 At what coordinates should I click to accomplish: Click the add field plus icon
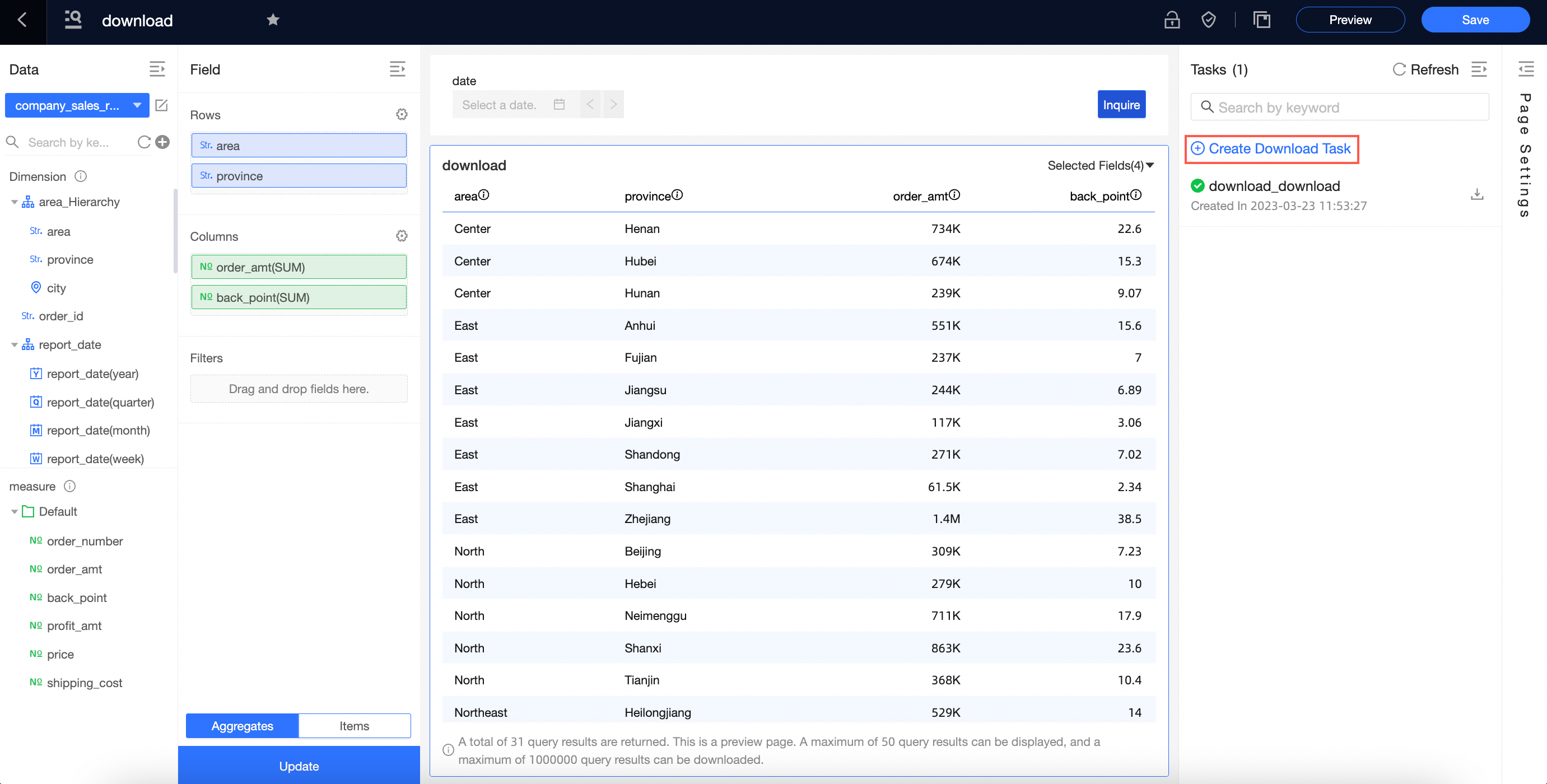click(162, 142)
